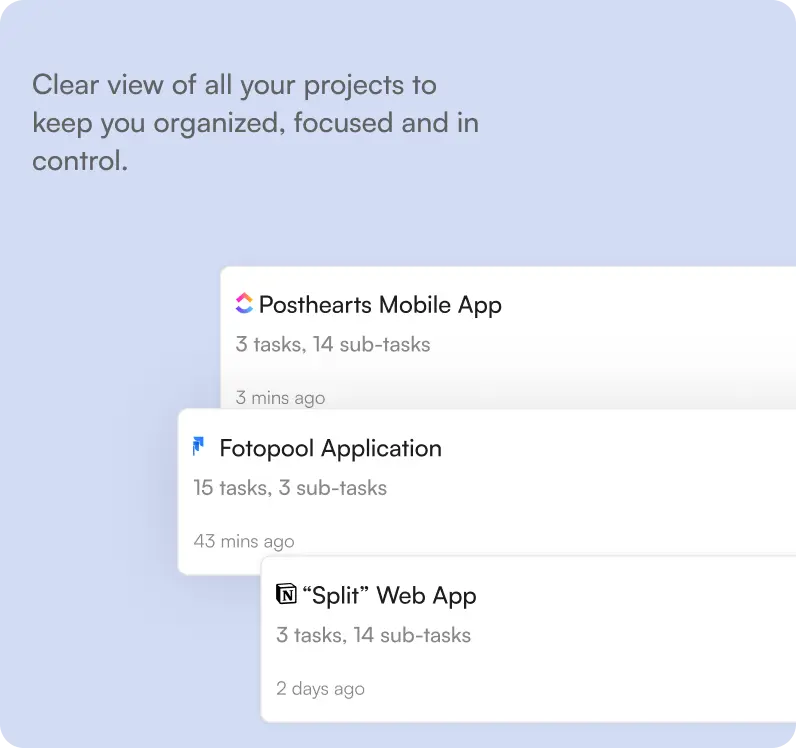Click the word "Mobile" in the Posthearts title

click(415, 305)
